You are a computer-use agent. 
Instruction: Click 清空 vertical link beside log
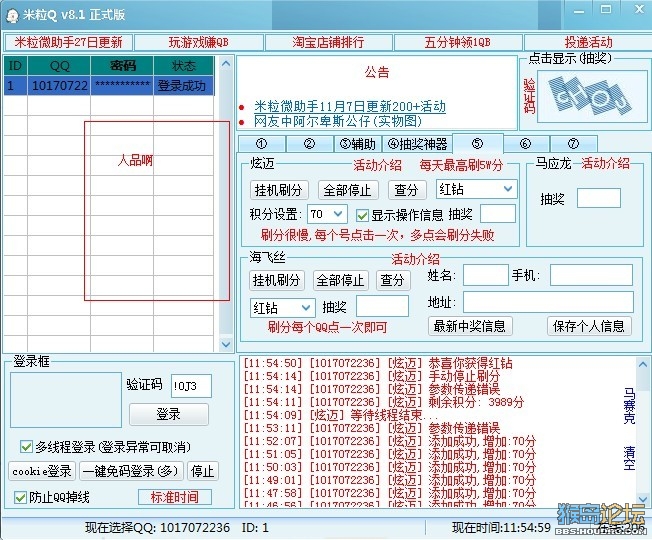pyautogui.click(x=629, y=458)
